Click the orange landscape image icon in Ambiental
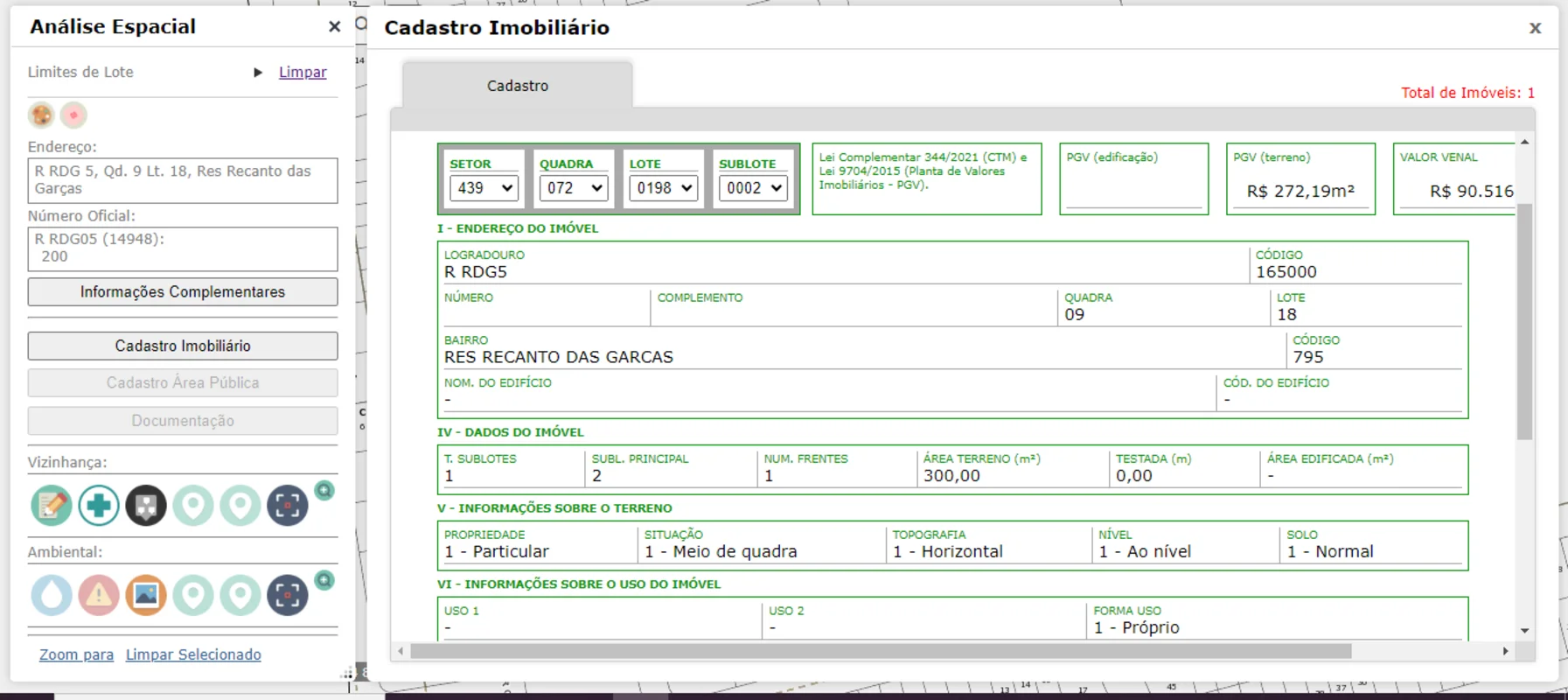 (146, 595)
